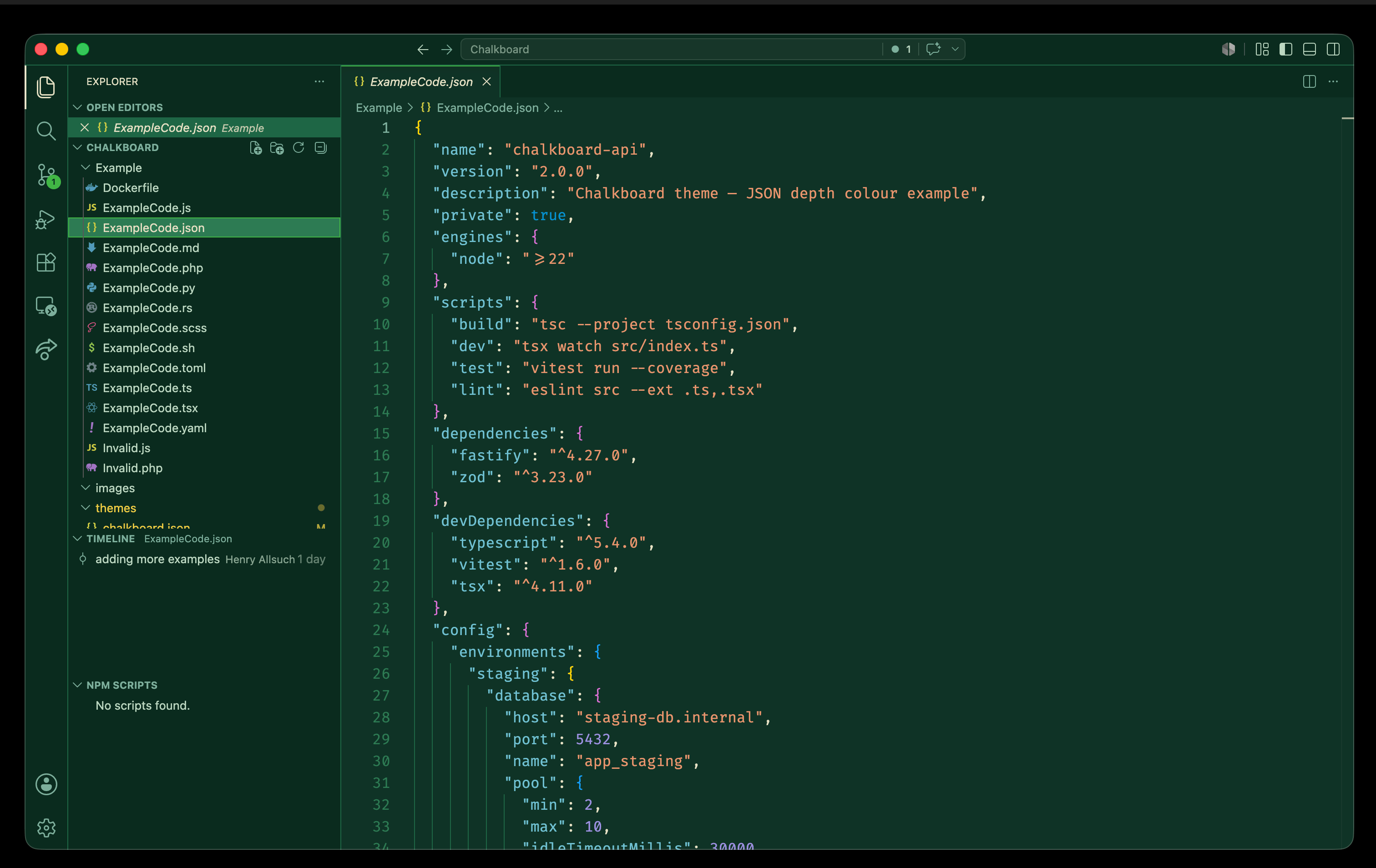Image resolution: width=1376 pixels, height=868 pixels.
Task: Open ExampleCode.js file
Action: (204, 207)
